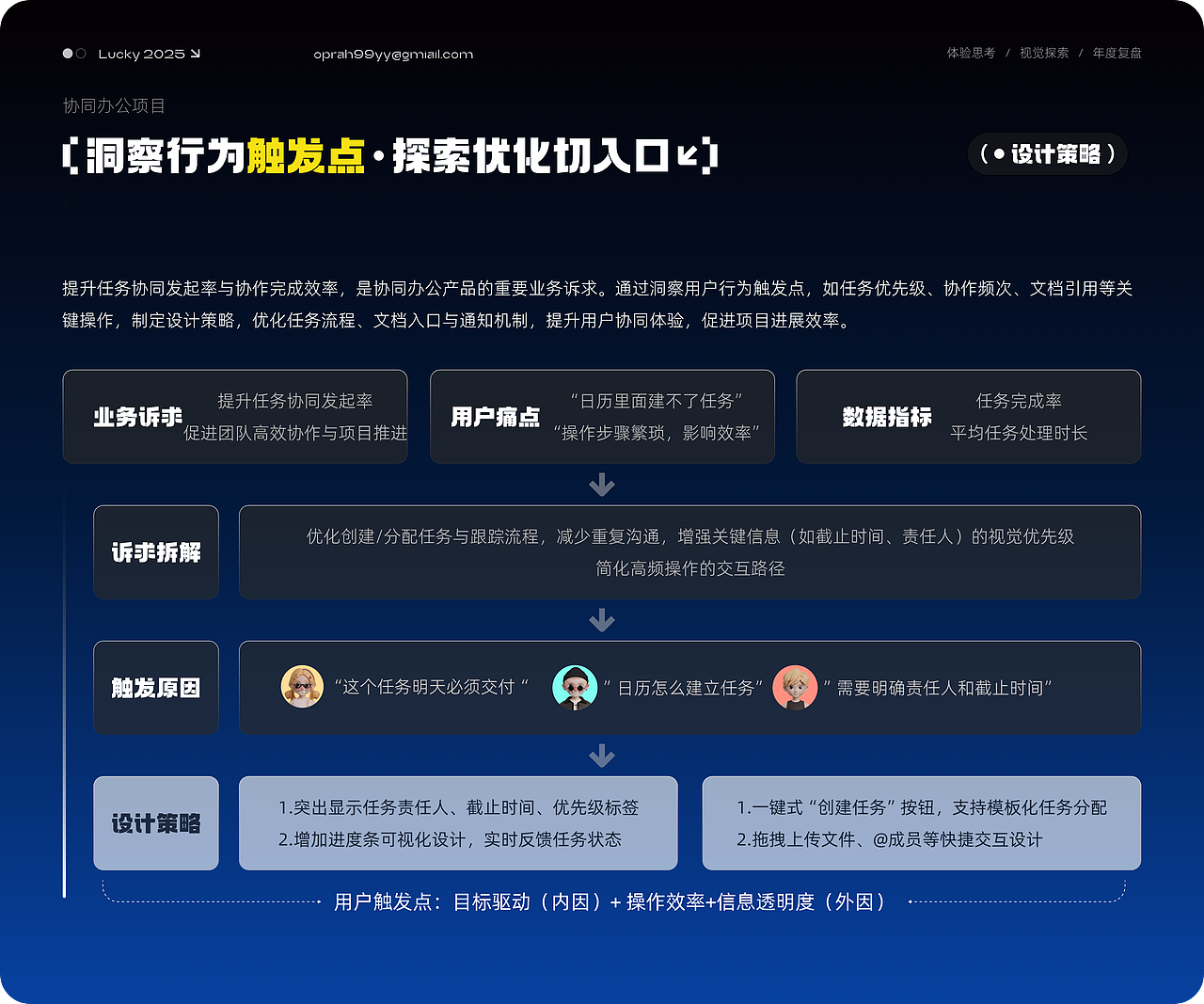Click the diagonal arrow beside Lucky 2025
This screenshot has width=1204, height=1004.
point(193,54)
